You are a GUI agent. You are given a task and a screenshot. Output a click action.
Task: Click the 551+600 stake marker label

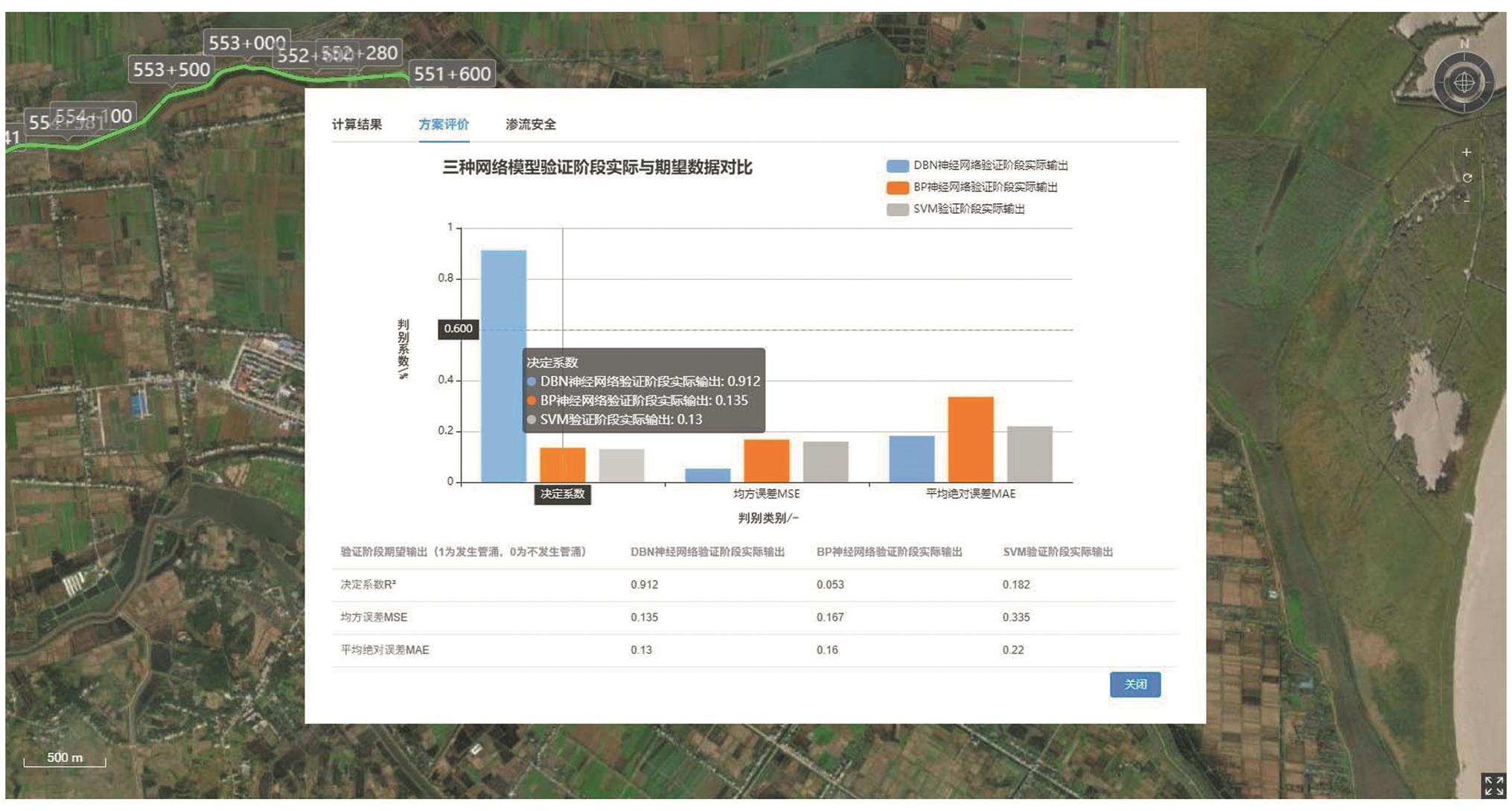point(452,74)
